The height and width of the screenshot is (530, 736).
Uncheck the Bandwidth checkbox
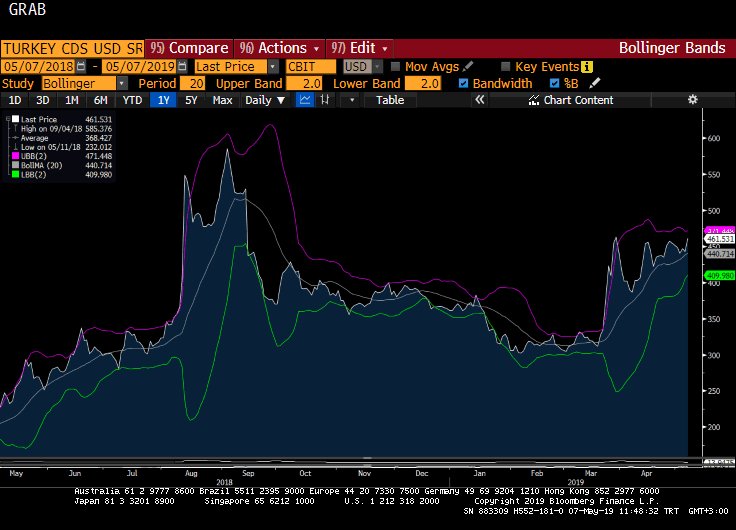(463, 83)
